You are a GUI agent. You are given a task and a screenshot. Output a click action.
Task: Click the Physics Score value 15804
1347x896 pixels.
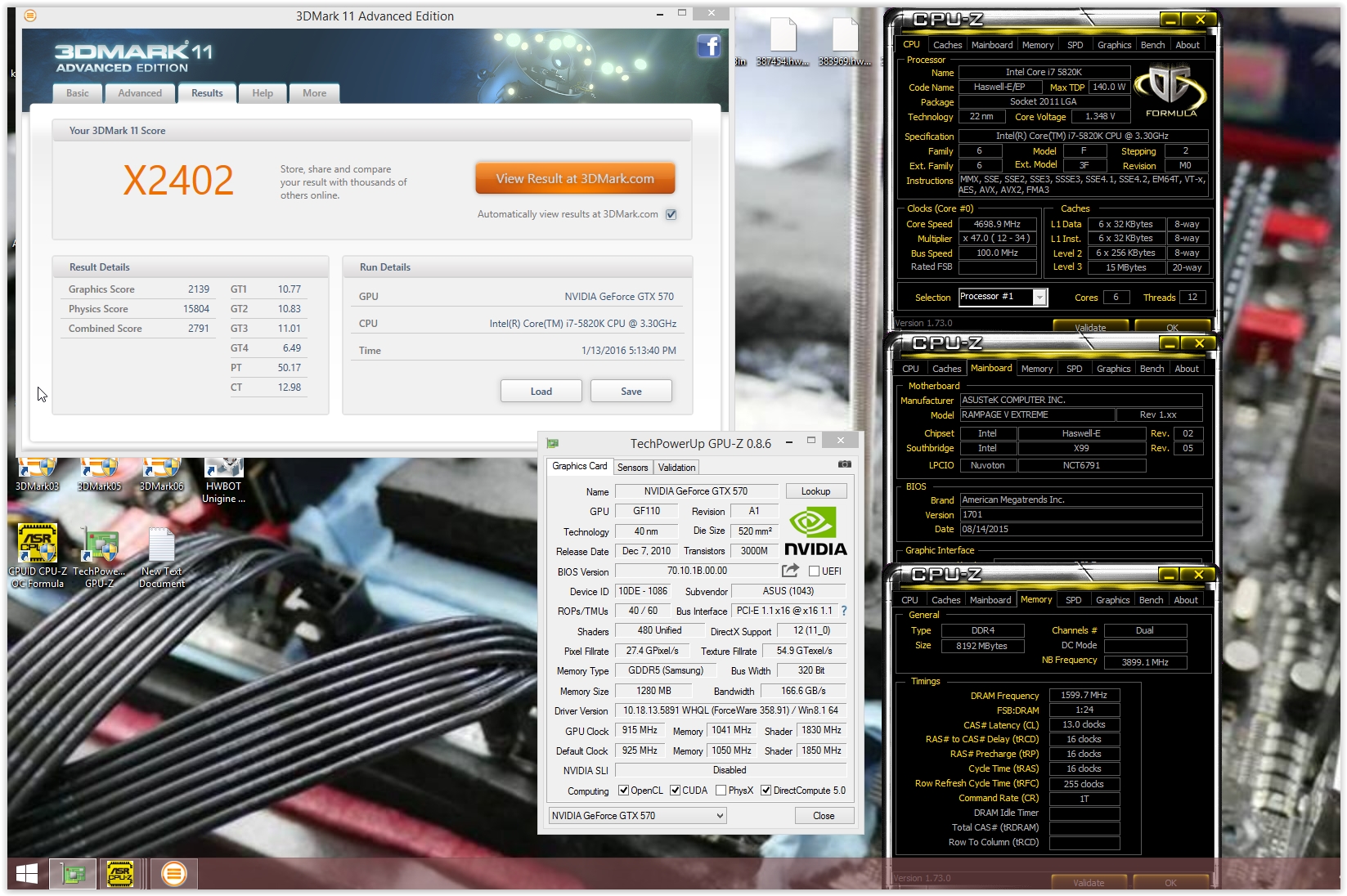point(195,309)
